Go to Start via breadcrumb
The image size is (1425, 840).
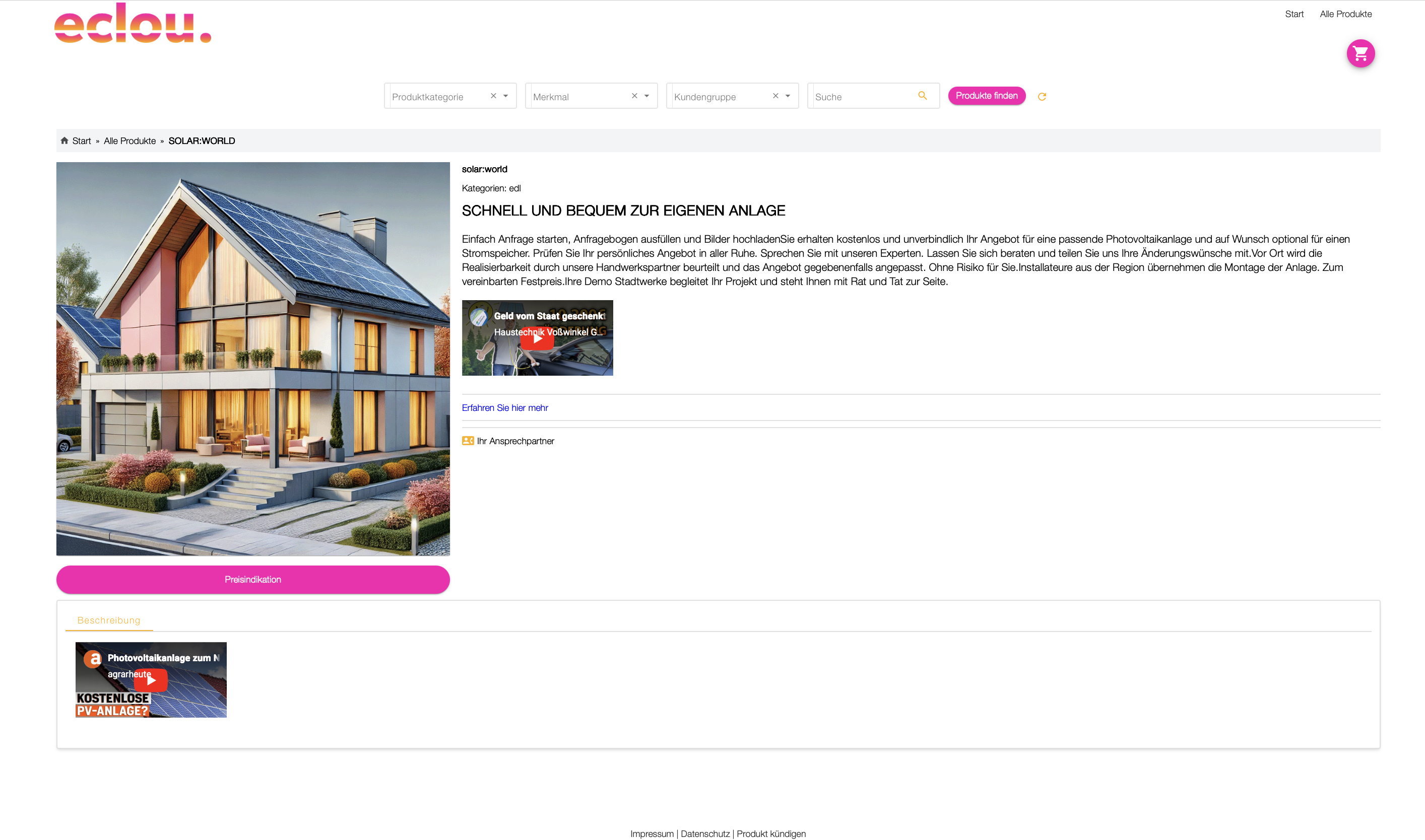coord(82,141)
